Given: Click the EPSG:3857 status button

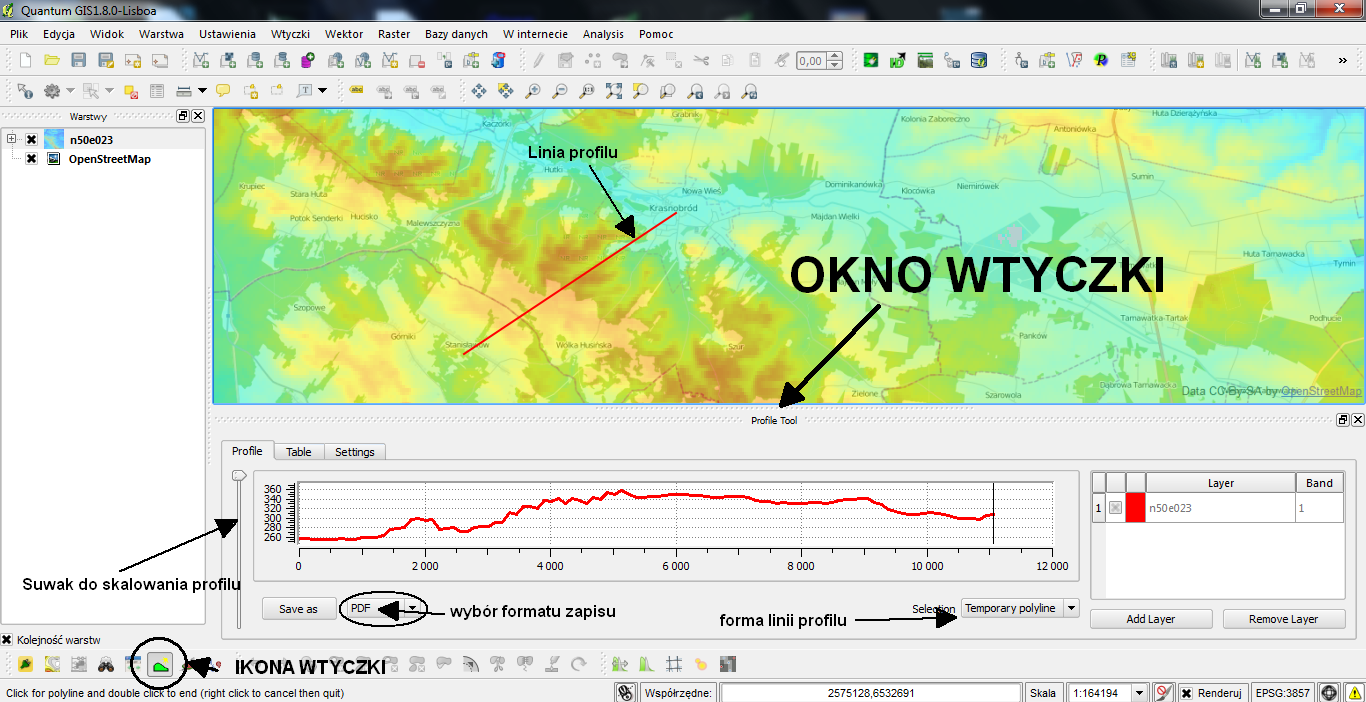Looking at the screenshot, I should (x=1282, y=692).
